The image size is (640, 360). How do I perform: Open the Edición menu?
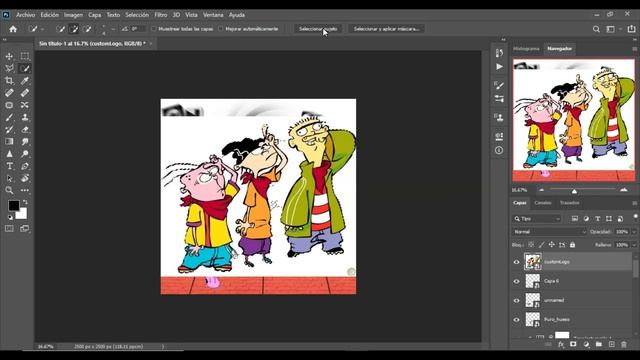click(49, 15)
